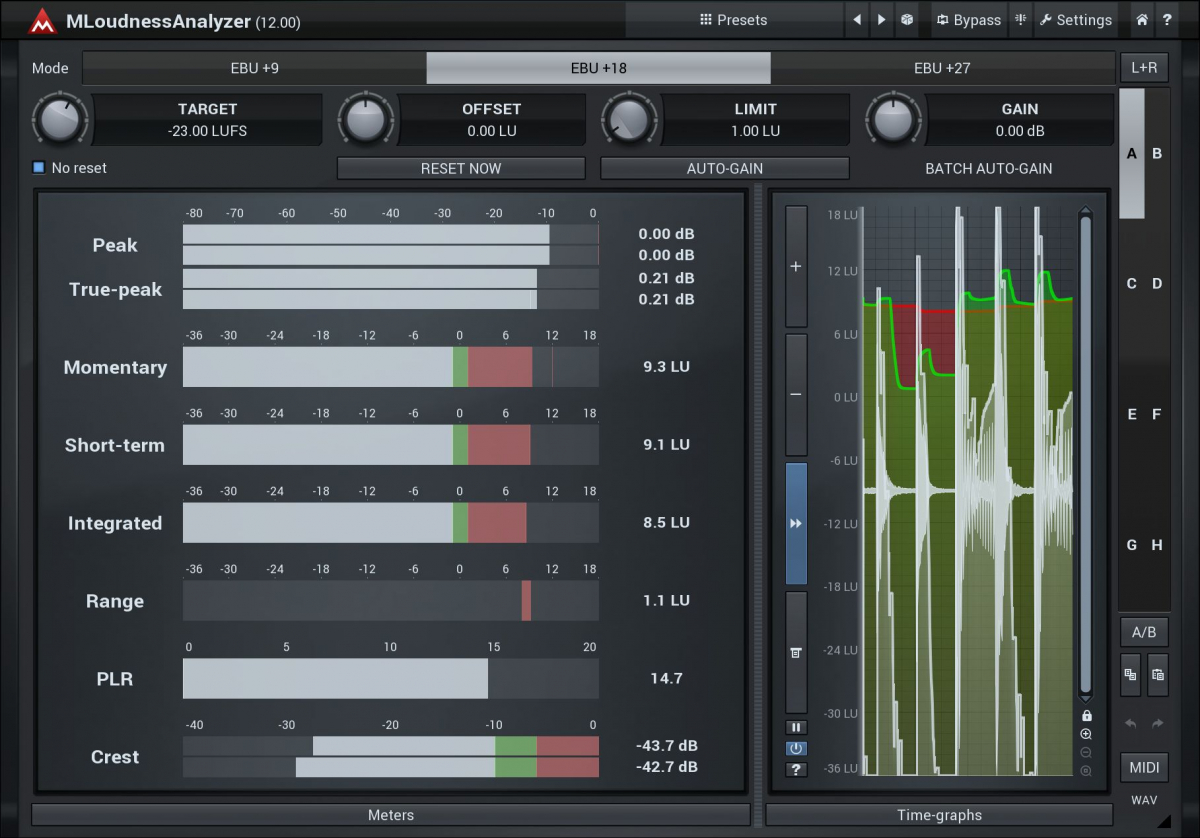Toggle the power button under the graph
Viewport: 1200px width, 838px height.
pyautogui.click(x=796, y=748)
